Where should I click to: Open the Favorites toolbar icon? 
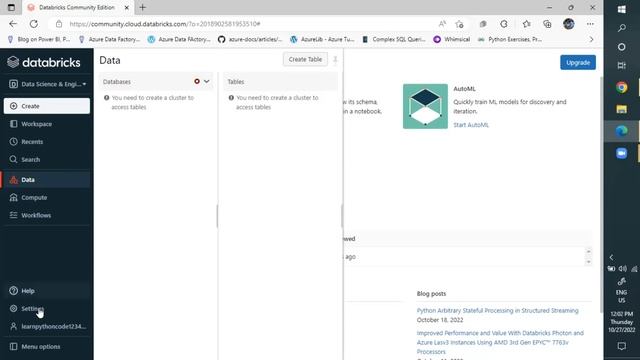click(527, 24)
